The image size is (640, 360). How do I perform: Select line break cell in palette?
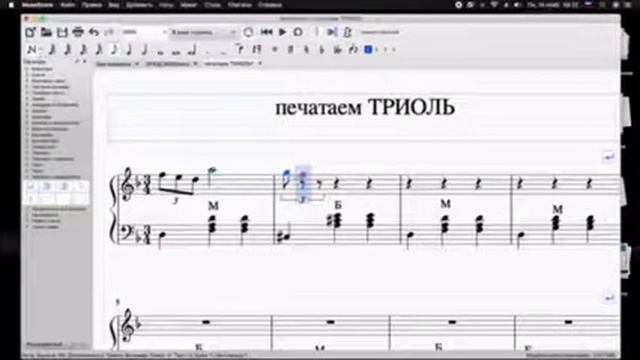point(31,187)
